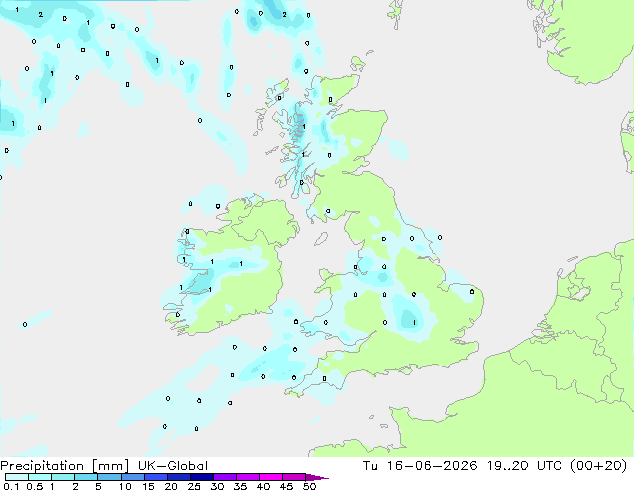Click the 'Precipitation' title text

coord(42,466)
